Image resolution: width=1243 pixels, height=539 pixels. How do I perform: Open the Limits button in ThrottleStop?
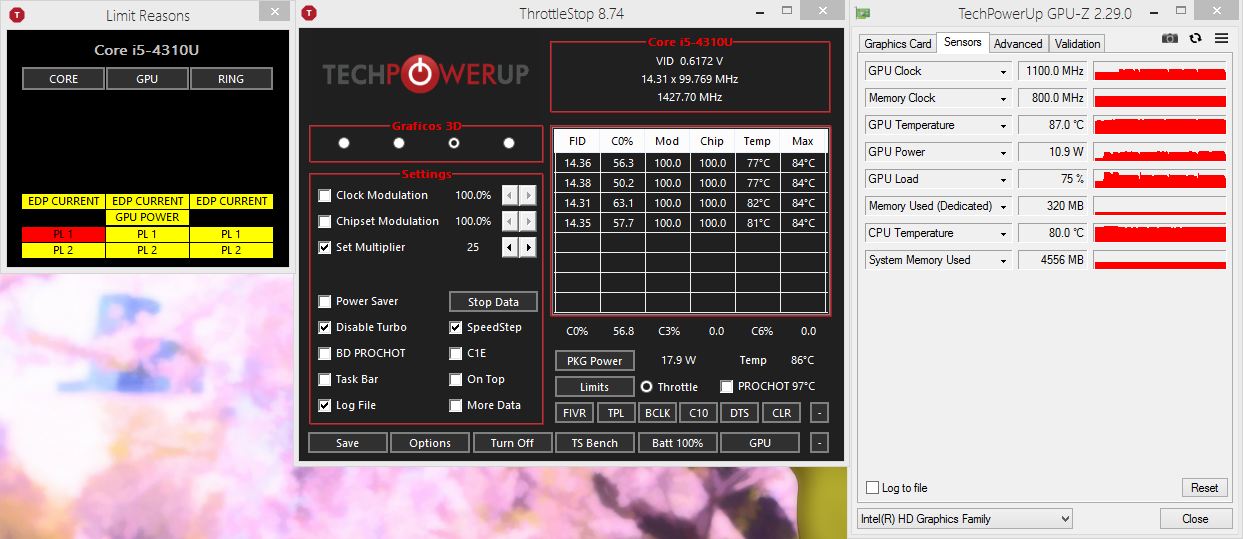click(594, 387)
